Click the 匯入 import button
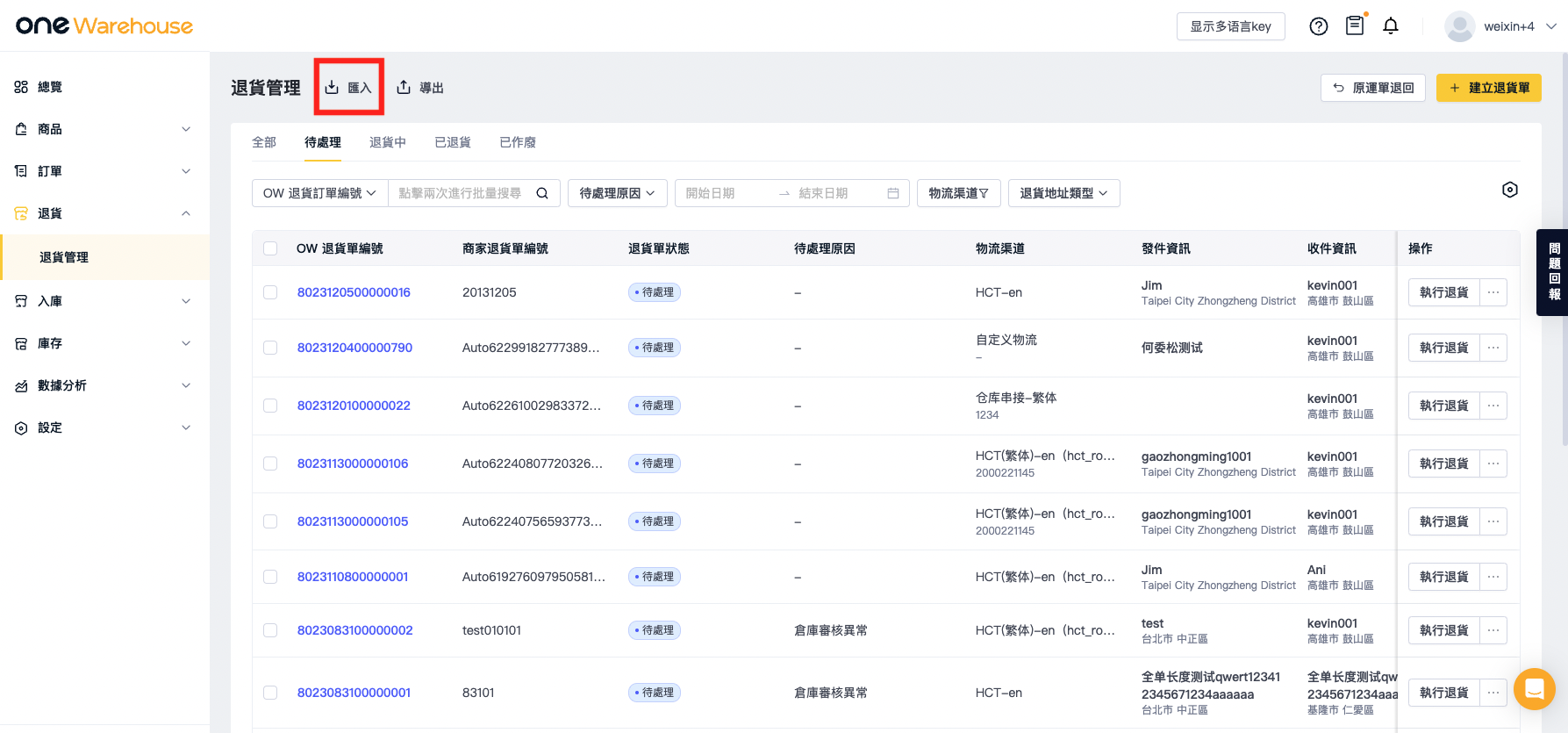Screen dimensions: 1568x733 tap(349, 88)
